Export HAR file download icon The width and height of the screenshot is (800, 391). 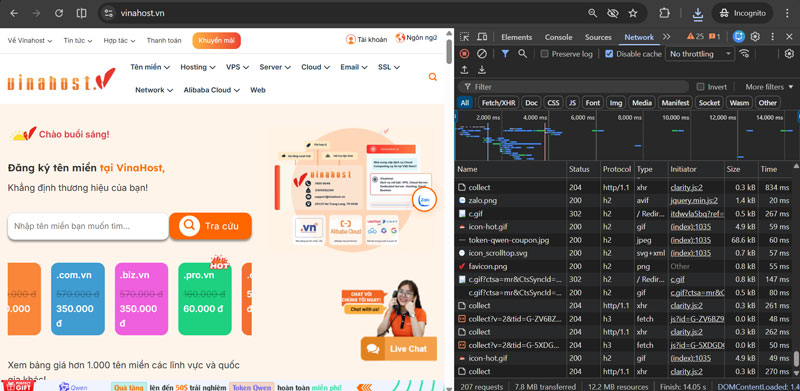[482, 69]
